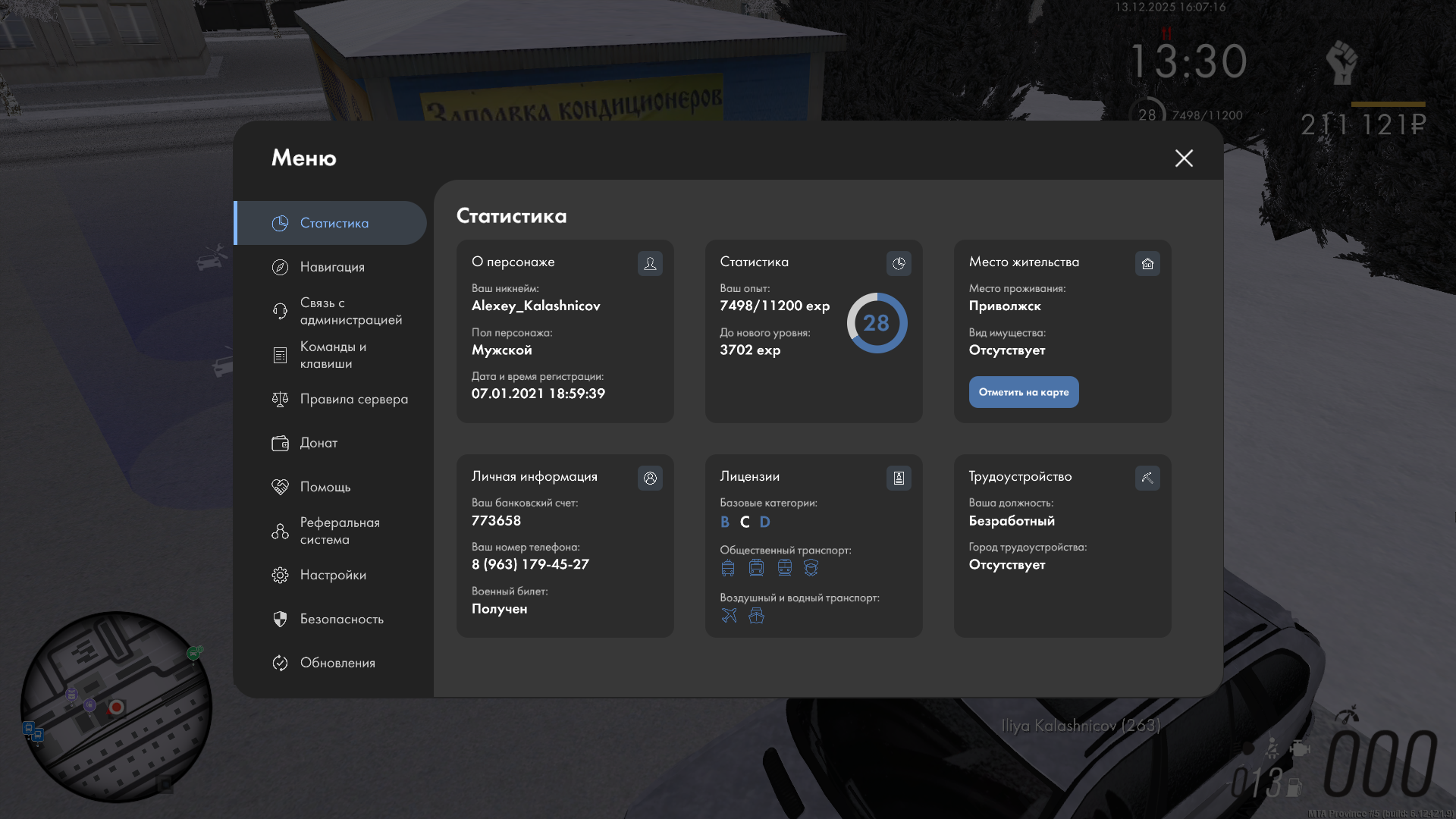This screenshot has width=1456, height=819.
Task: Click the house icon in Место жительства card
Action: pos(1147,263)
